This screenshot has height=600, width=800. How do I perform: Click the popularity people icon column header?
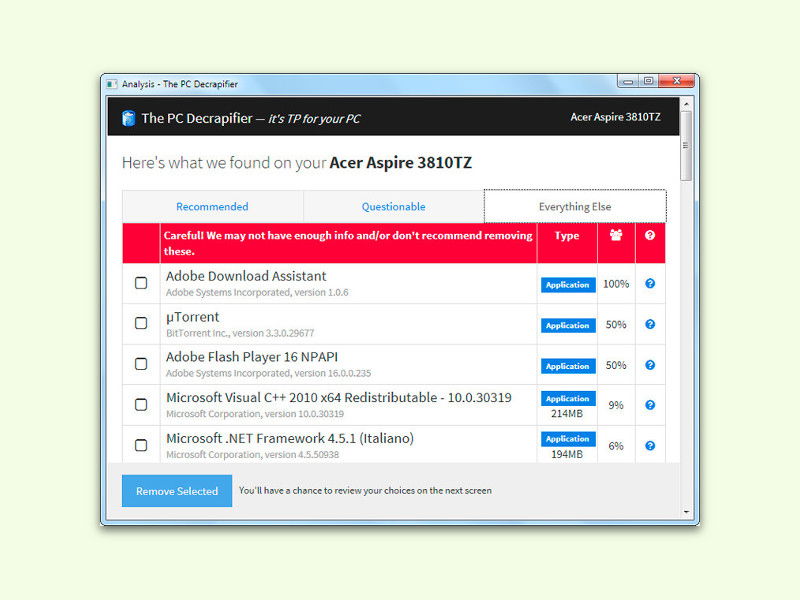coord(616,235)
